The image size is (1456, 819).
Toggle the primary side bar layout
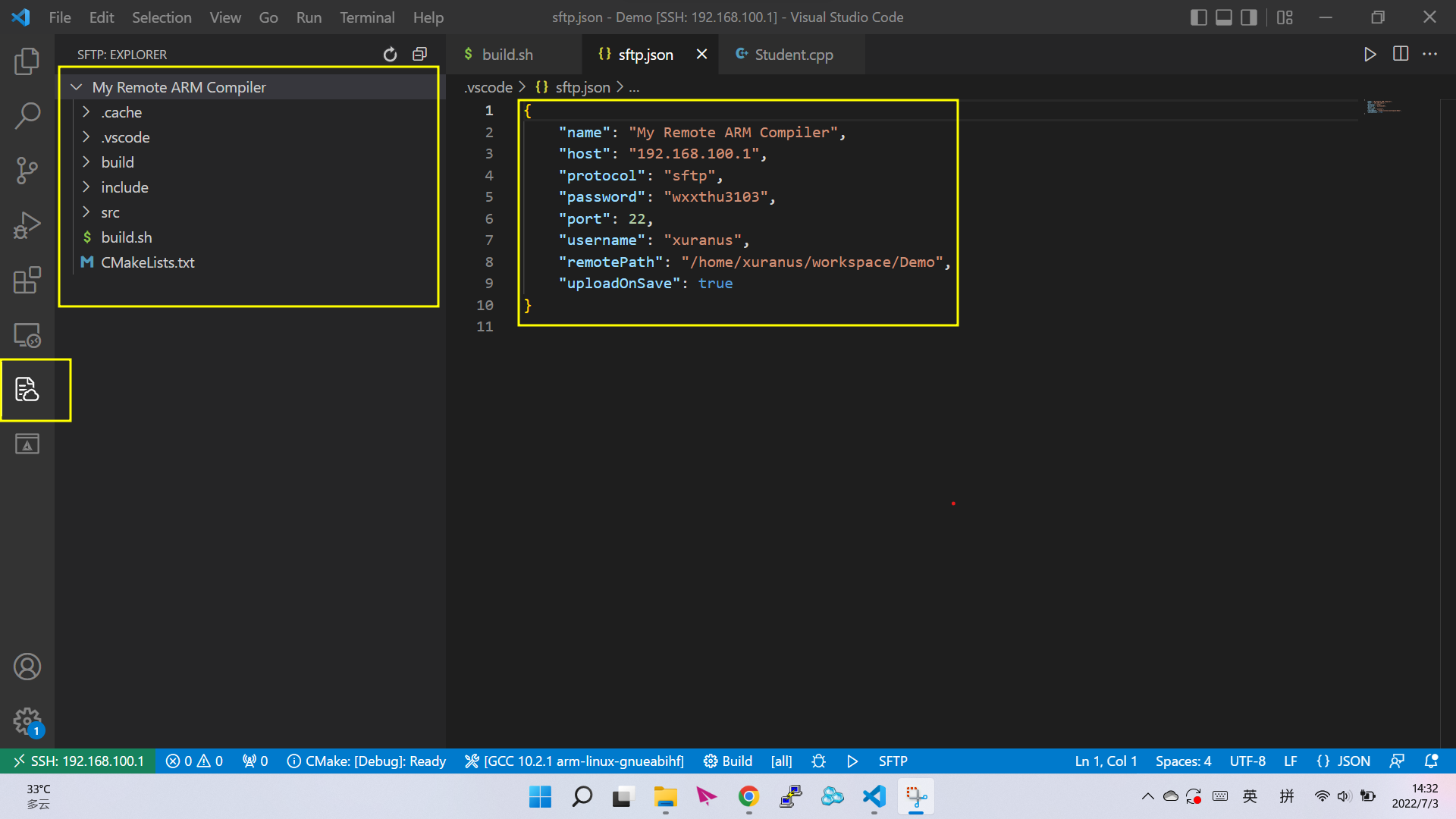(1198, 17)
